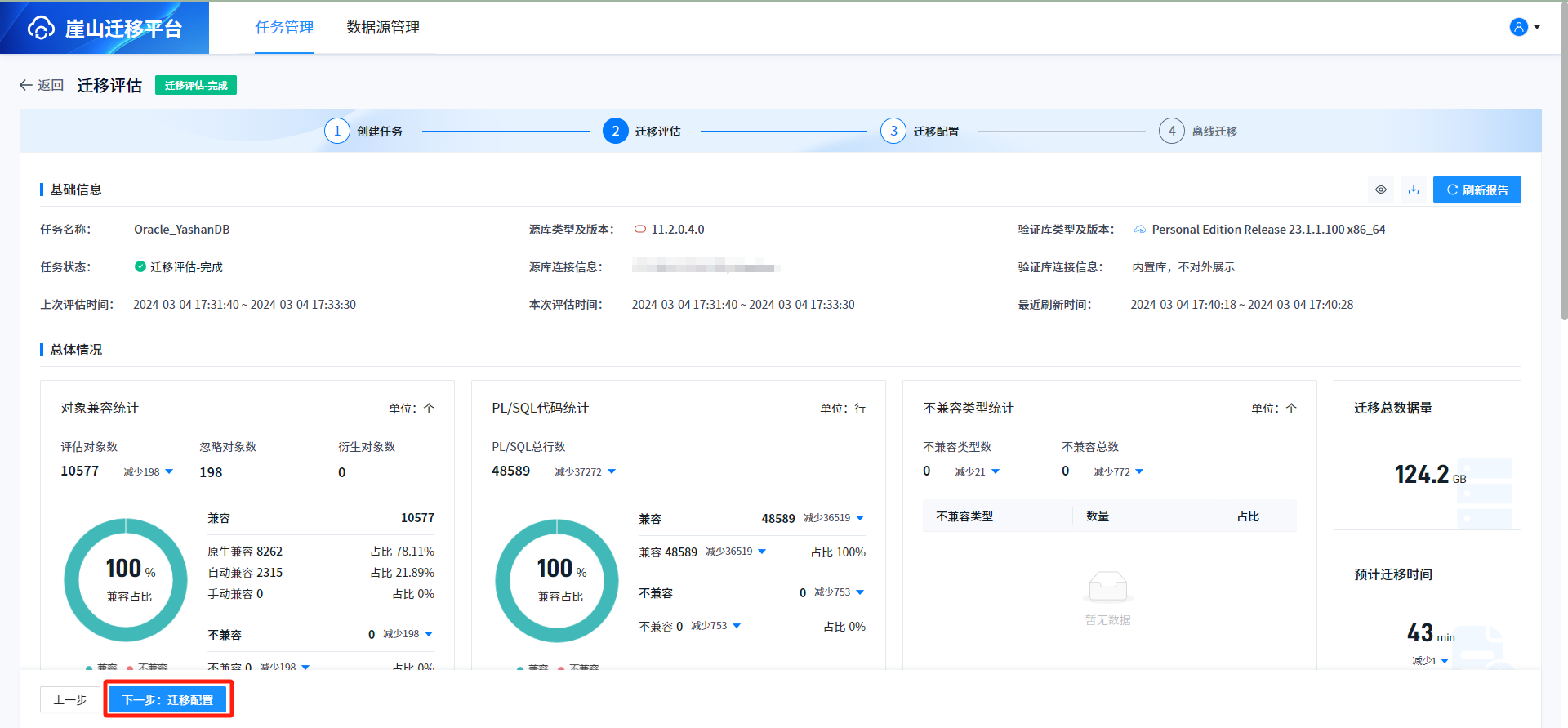This screenshot has width=1568, height=728.
Task: Expand the 减少37272 arrow beside PL/SQL总行数
Action: click(612, 471)
